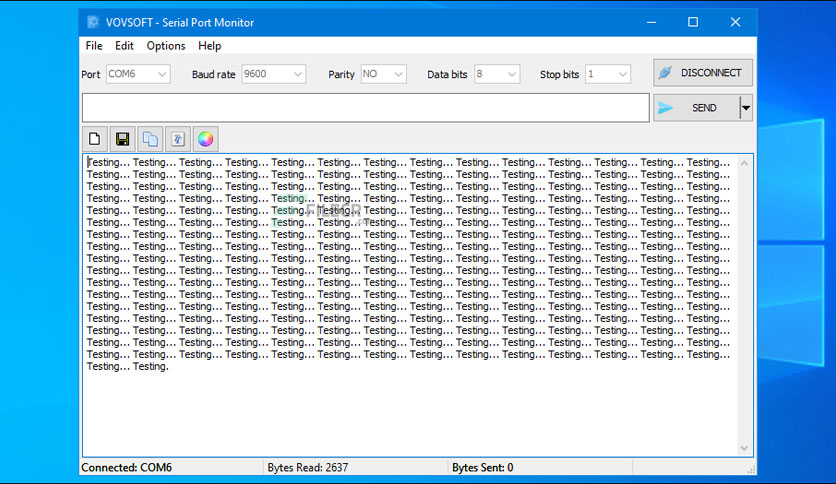The height and width of the screenshot is (484, 836).
Task: Open the Options menu
Action: 166,46
